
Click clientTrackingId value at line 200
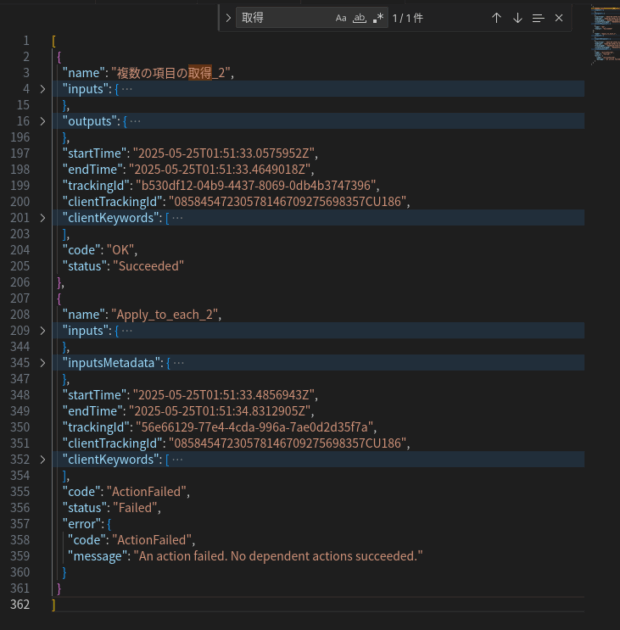tap(287, 202)
